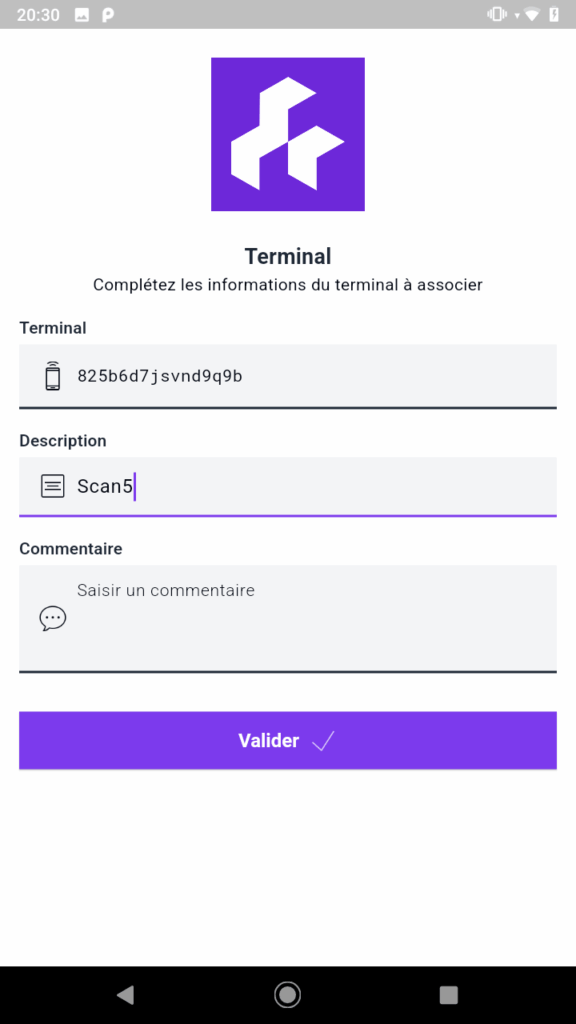
Task: Tap the Wi-Fi status icon
Action: pos(532,14)
